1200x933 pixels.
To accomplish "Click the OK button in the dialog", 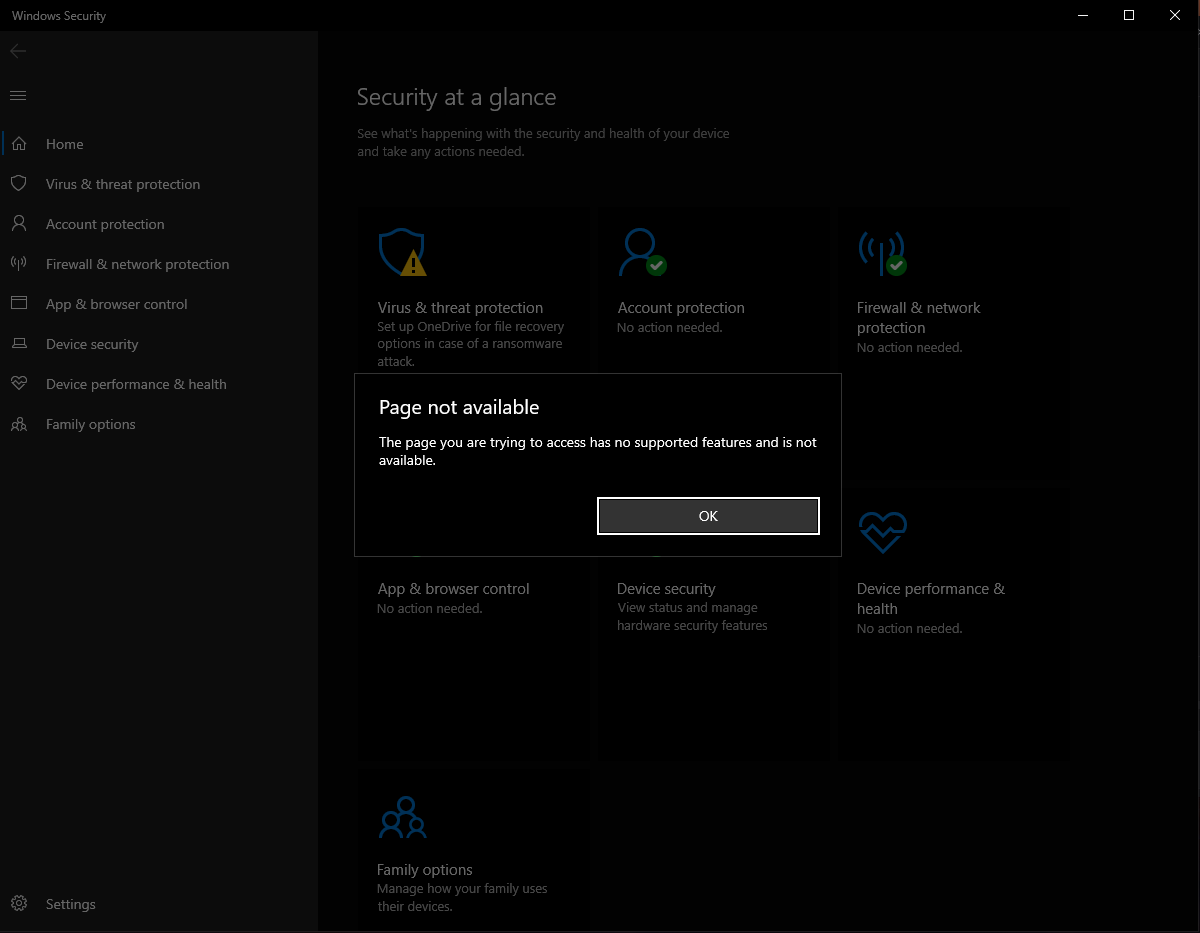I will [x=708, y=516].
